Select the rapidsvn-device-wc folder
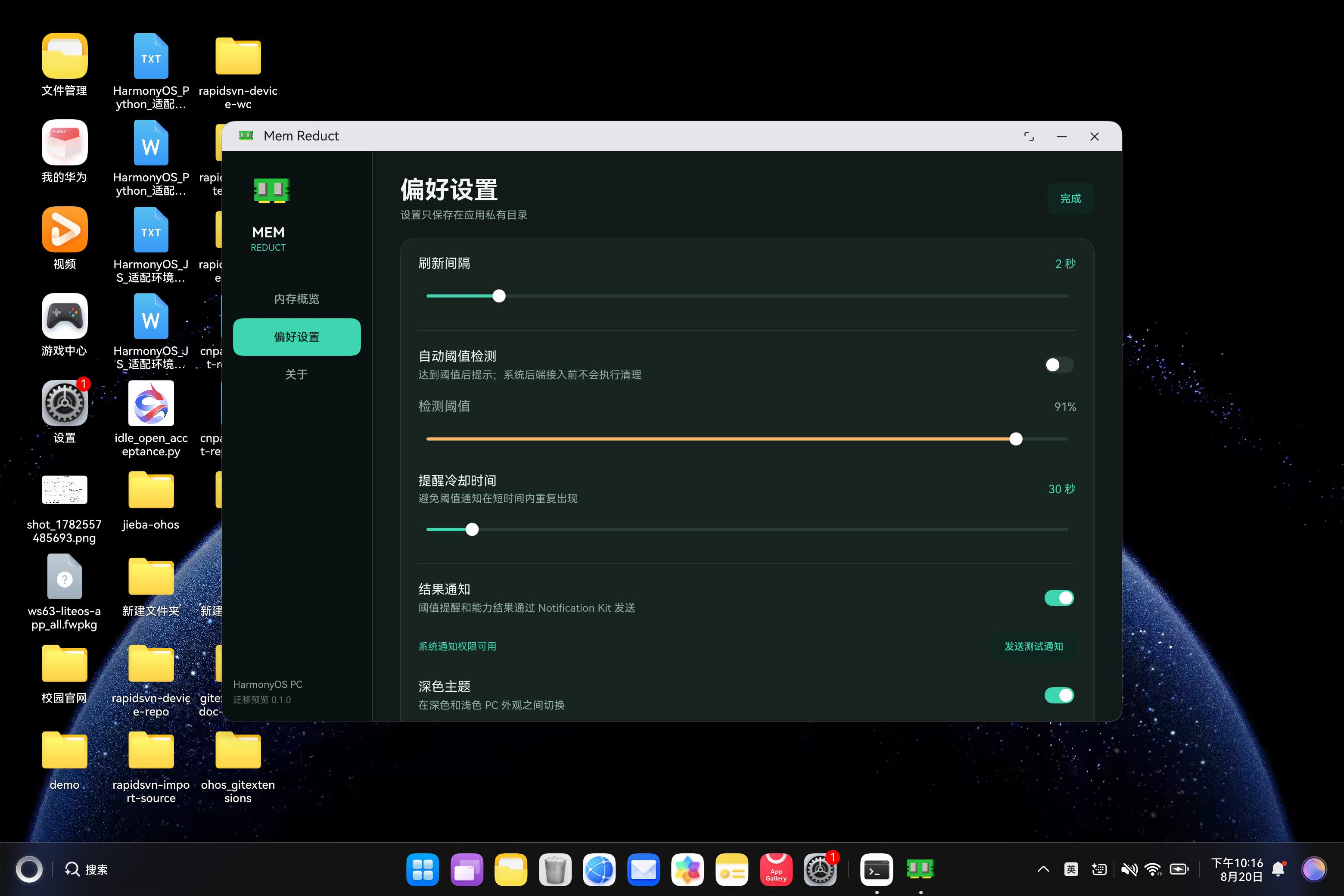1344x896 pixels. coord(238,56)
